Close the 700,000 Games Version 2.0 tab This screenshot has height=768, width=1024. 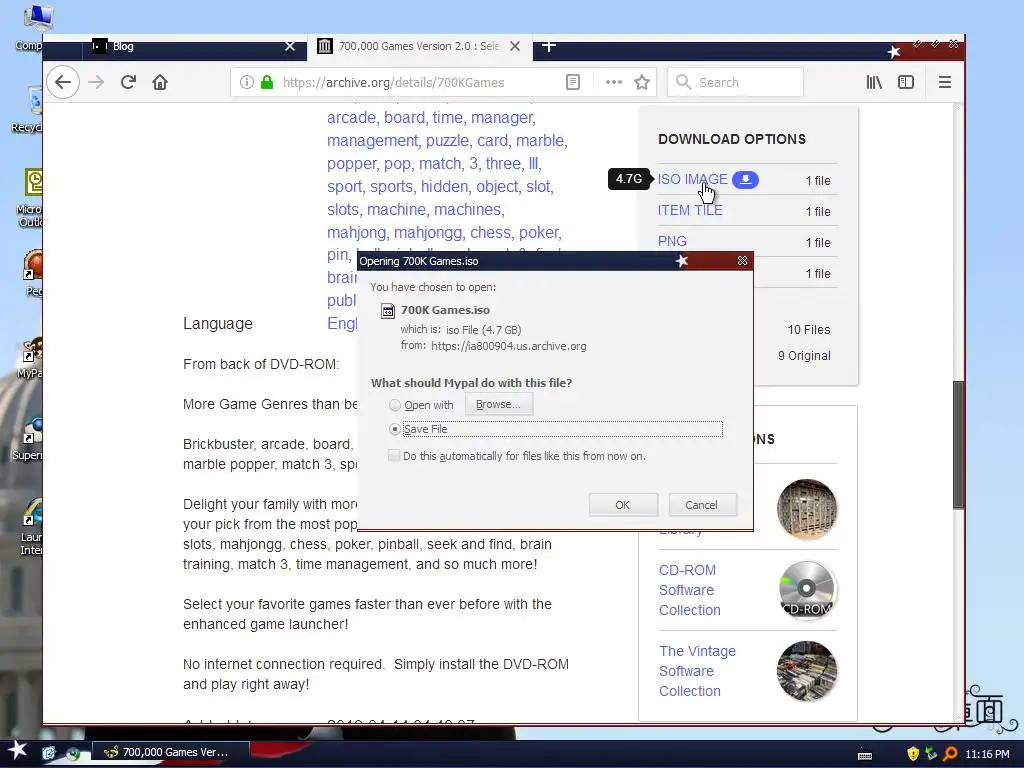tap(515, 46)
